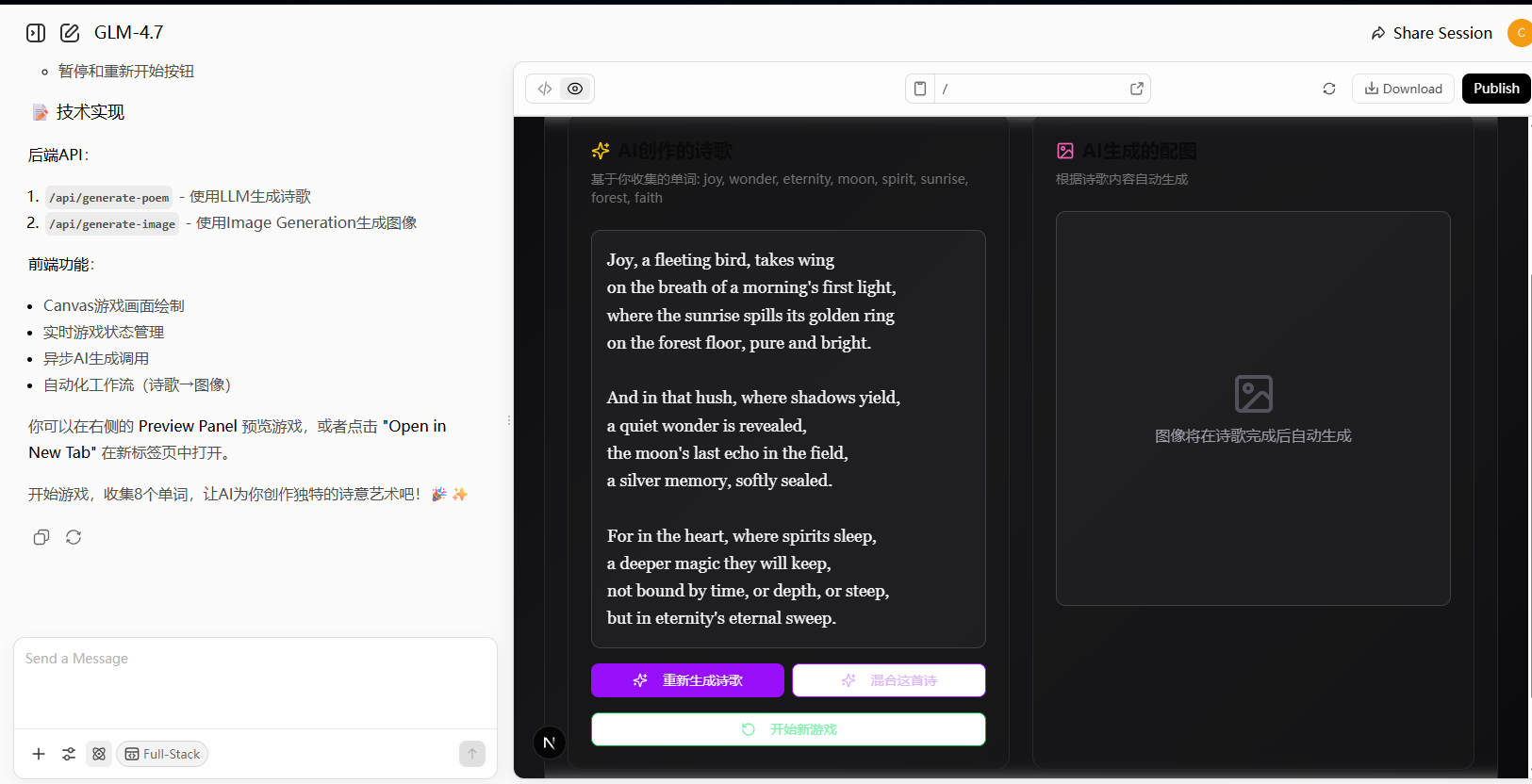Click the panel divider handle

tap(509, 420)
